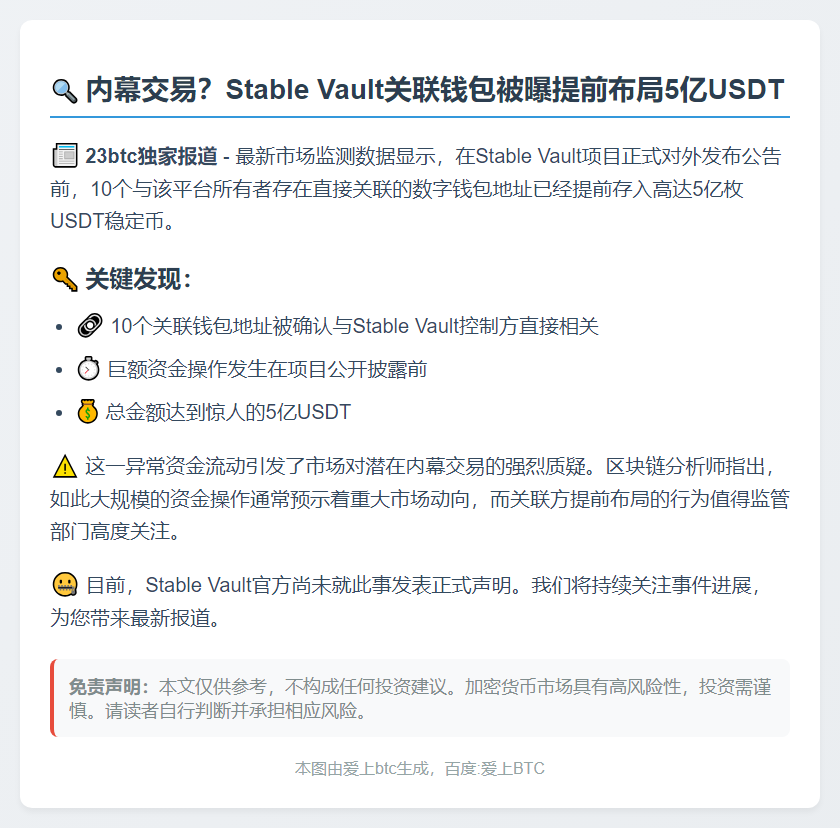The width and height of the screenshot is (840, 828).
Task: Click the key icon beside 关键发现
Action: pyautogui.click(x=65, y=279)
